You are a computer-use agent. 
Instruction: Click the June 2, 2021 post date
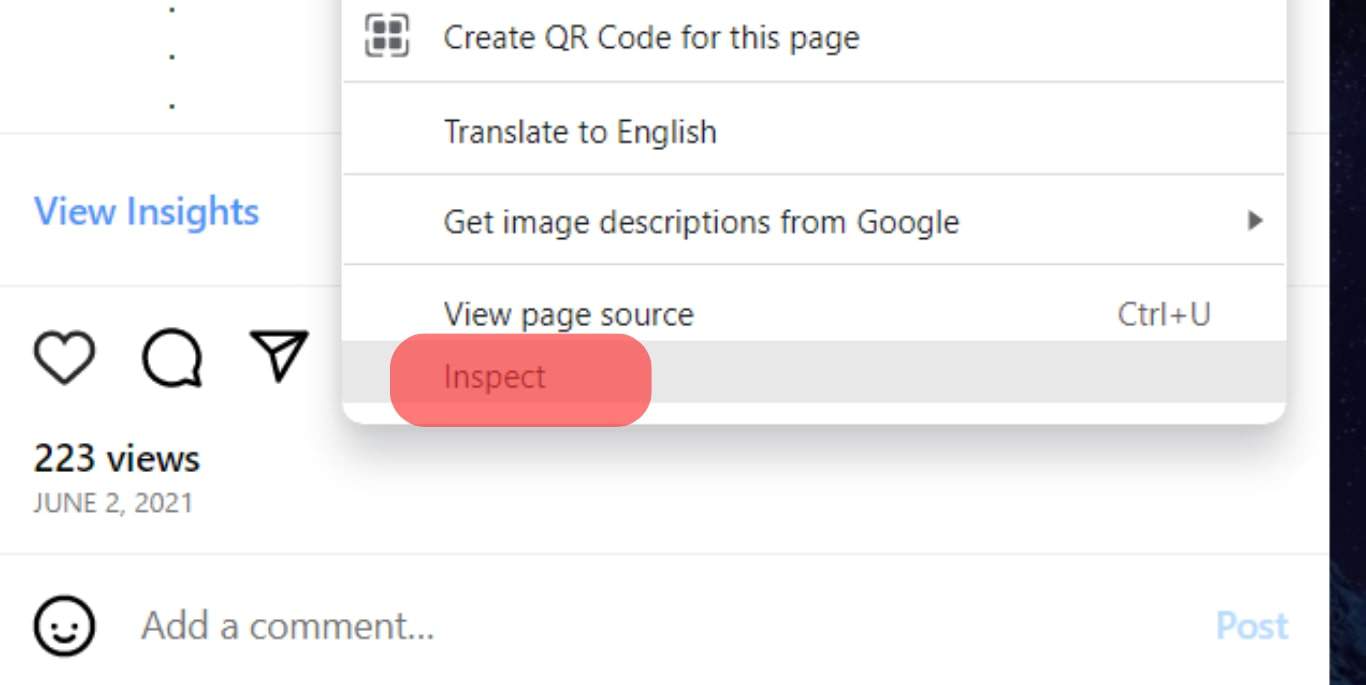tap(112, 502)
